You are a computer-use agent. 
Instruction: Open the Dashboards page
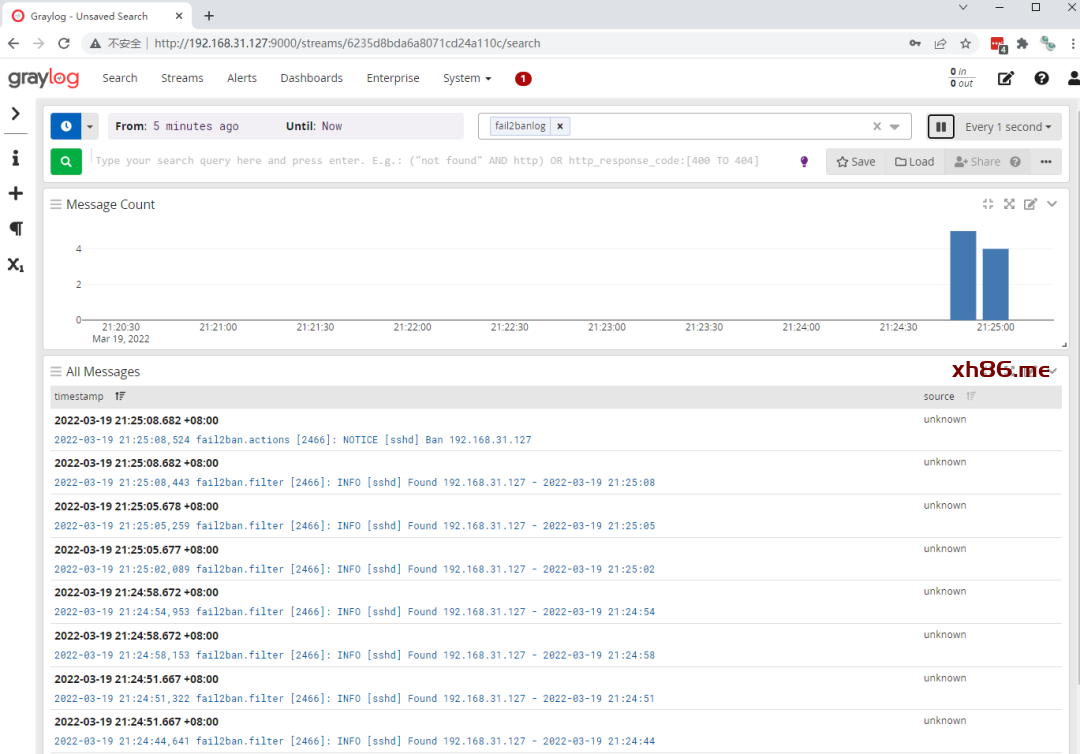click(311, 78)
